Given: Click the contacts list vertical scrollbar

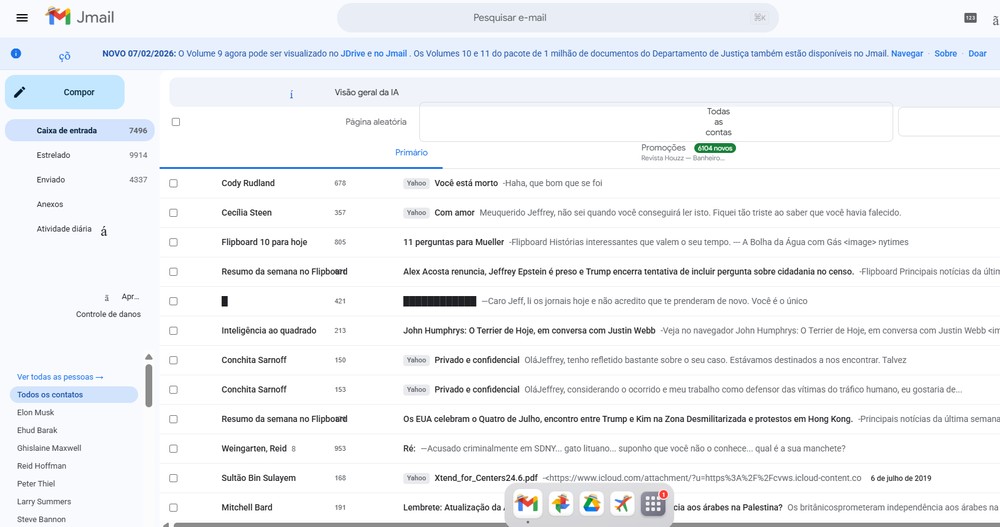Looking at the screenshot, I should [x=149, y=385].
